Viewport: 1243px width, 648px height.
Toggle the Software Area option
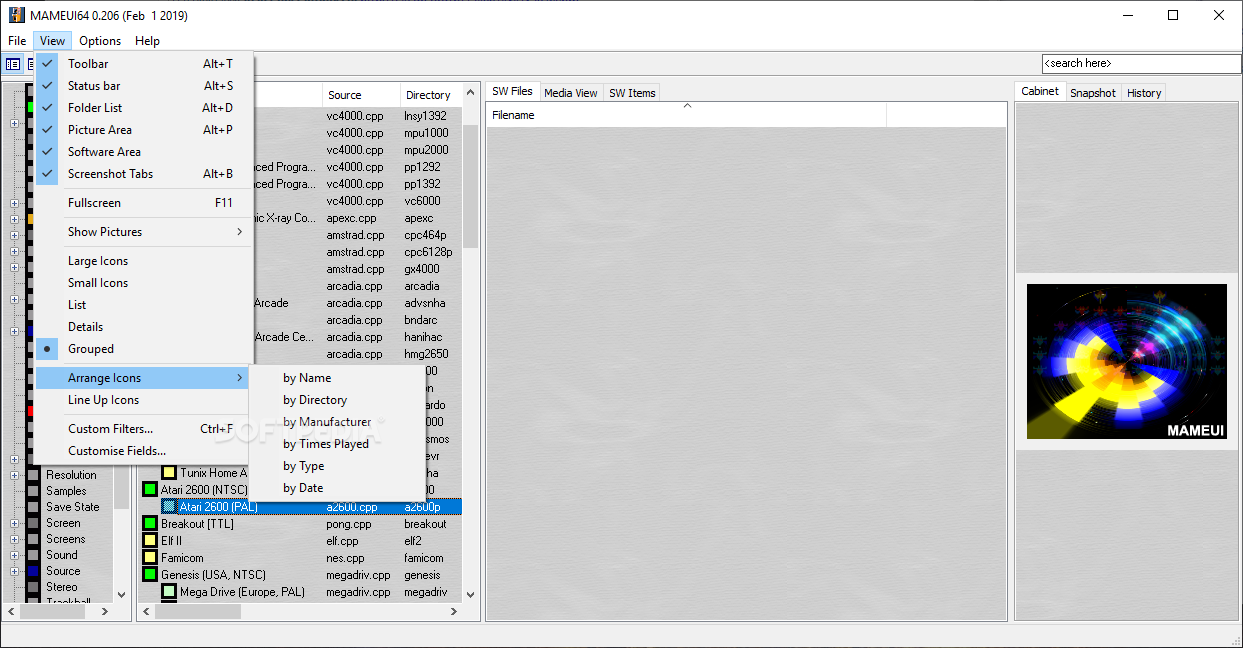click(144, 152)
